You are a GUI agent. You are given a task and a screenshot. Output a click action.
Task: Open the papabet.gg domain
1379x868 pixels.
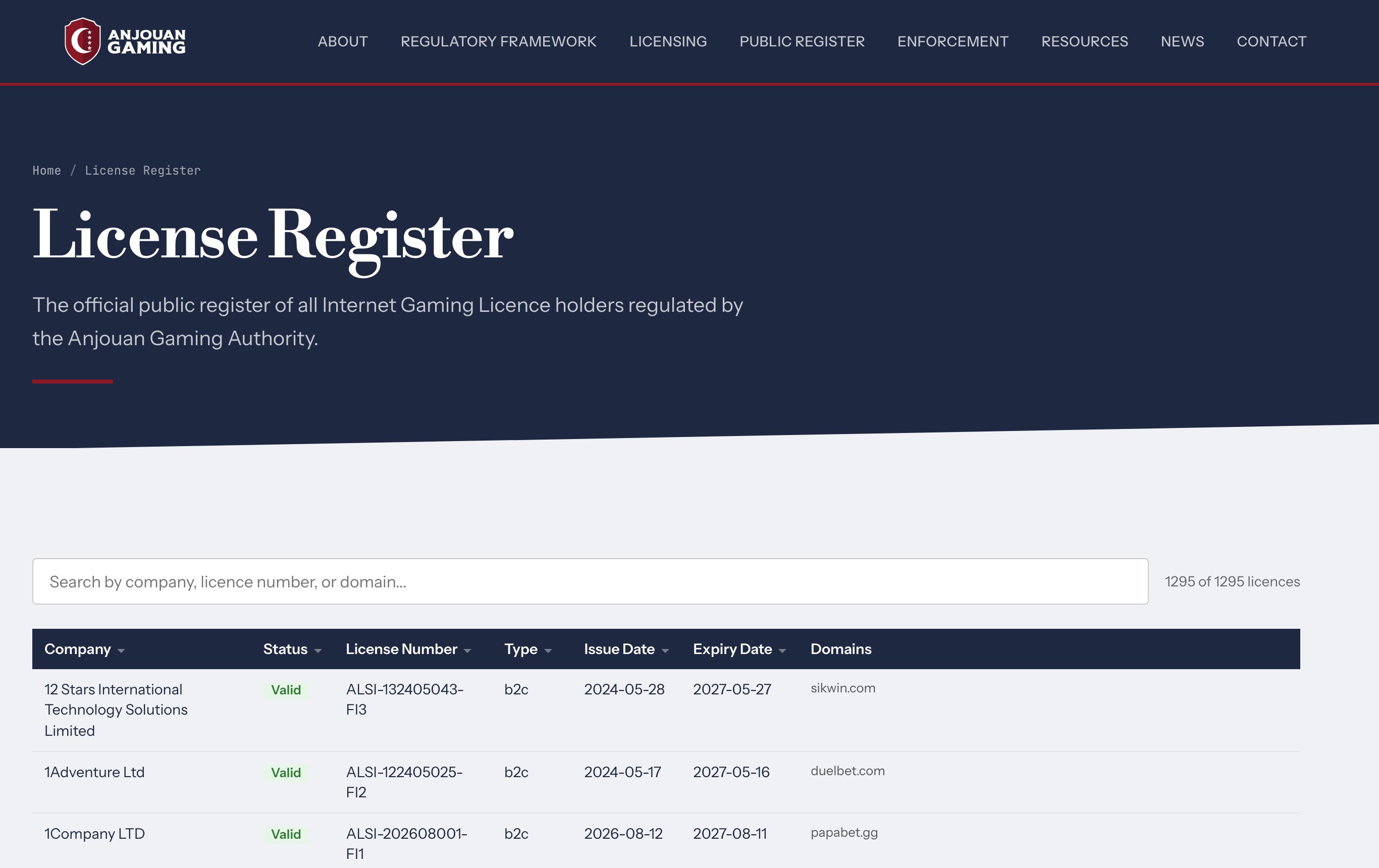(844, 833)
